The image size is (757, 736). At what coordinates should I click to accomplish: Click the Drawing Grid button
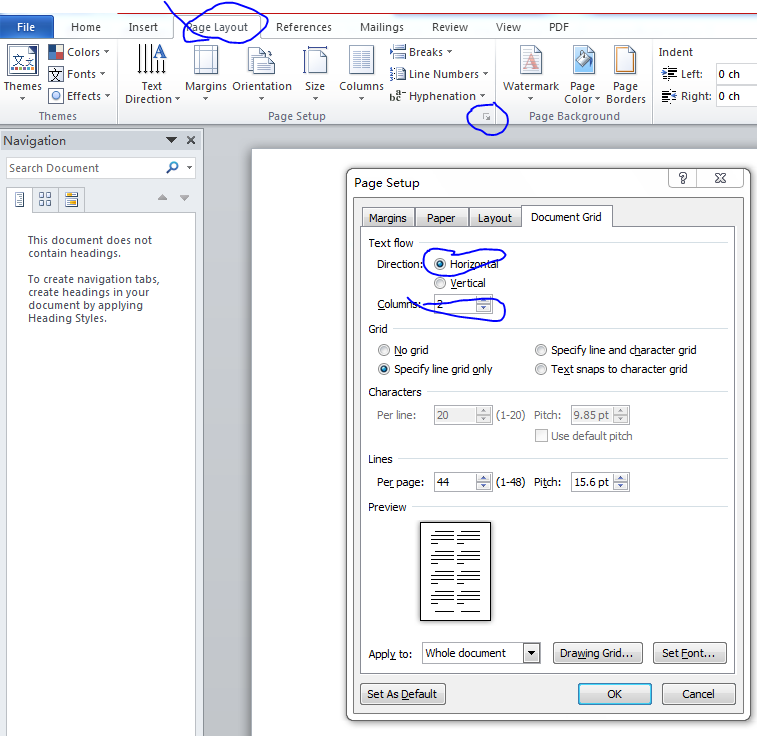(x=597, y=653)
